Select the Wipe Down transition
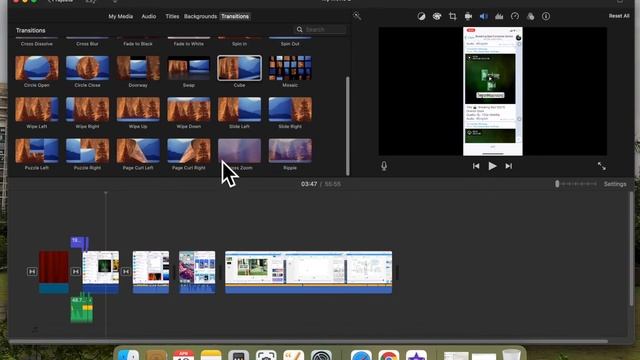The width and height of the screenshot is (640, 360). coord(189,109)
